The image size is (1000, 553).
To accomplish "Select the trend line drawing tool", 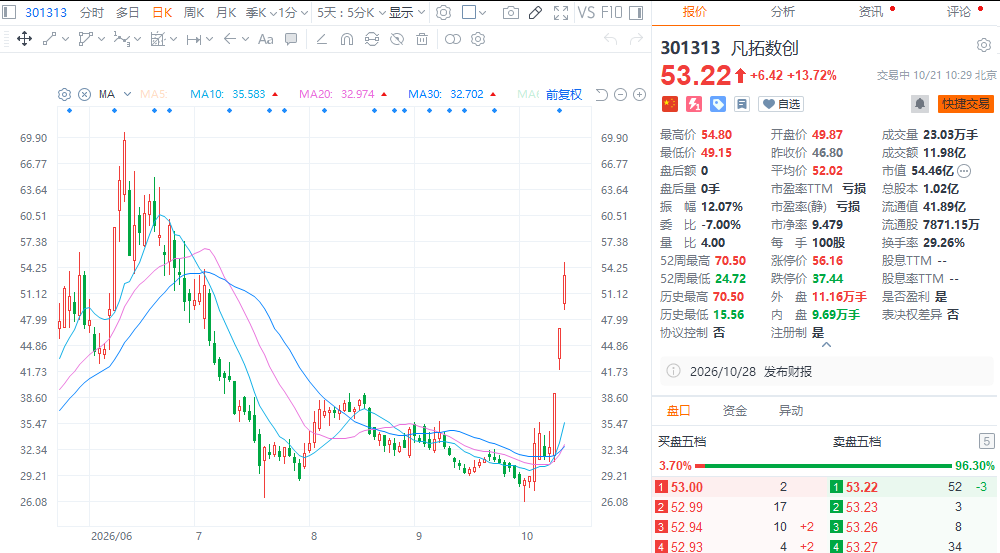I will pos(50,40).
